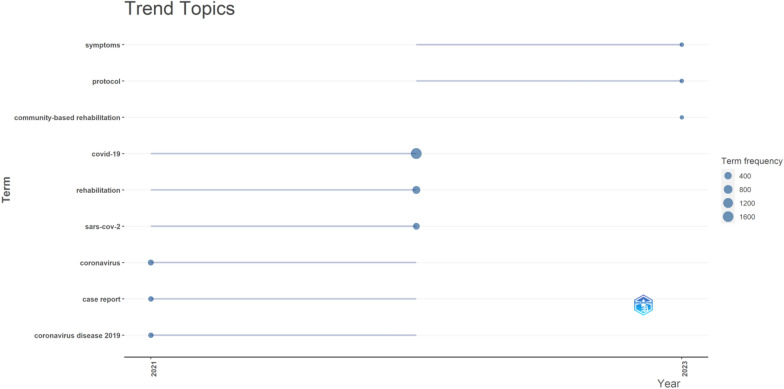Click the 400 term frequency legend circle
The height and width of the screenshot is (389, 784).
click(728, 176)
